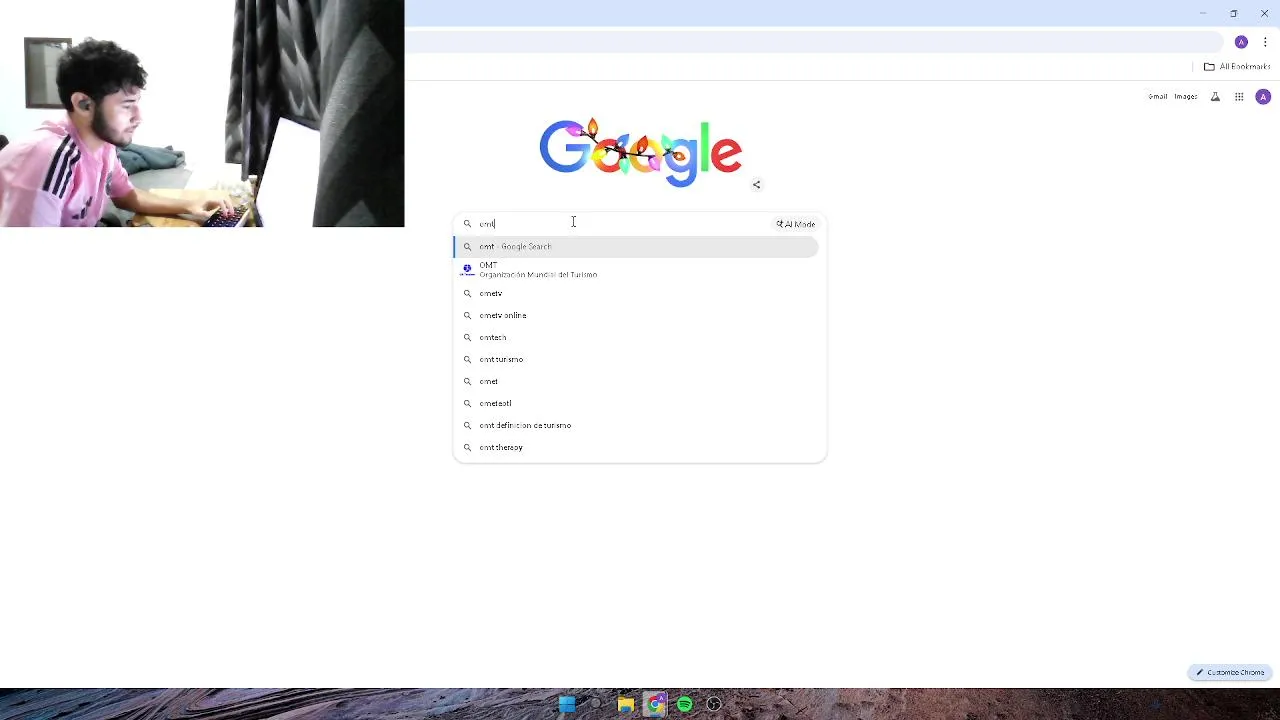The width and height of the screenshot is (1280, 720).
Task: Click Customize Chrome button
Action: pyautogui.click(x=1230, y=672)
